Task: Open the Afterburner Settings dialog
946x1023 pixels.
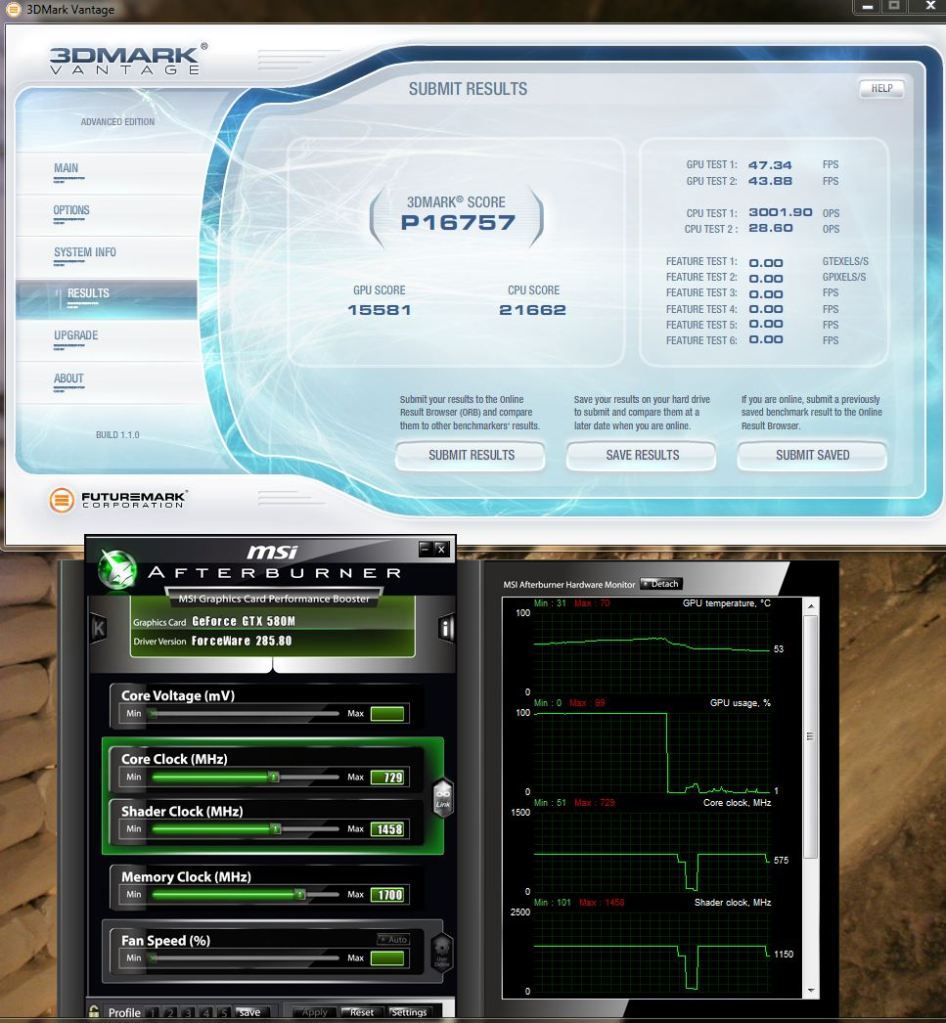Action: [x=409, y=1012]
